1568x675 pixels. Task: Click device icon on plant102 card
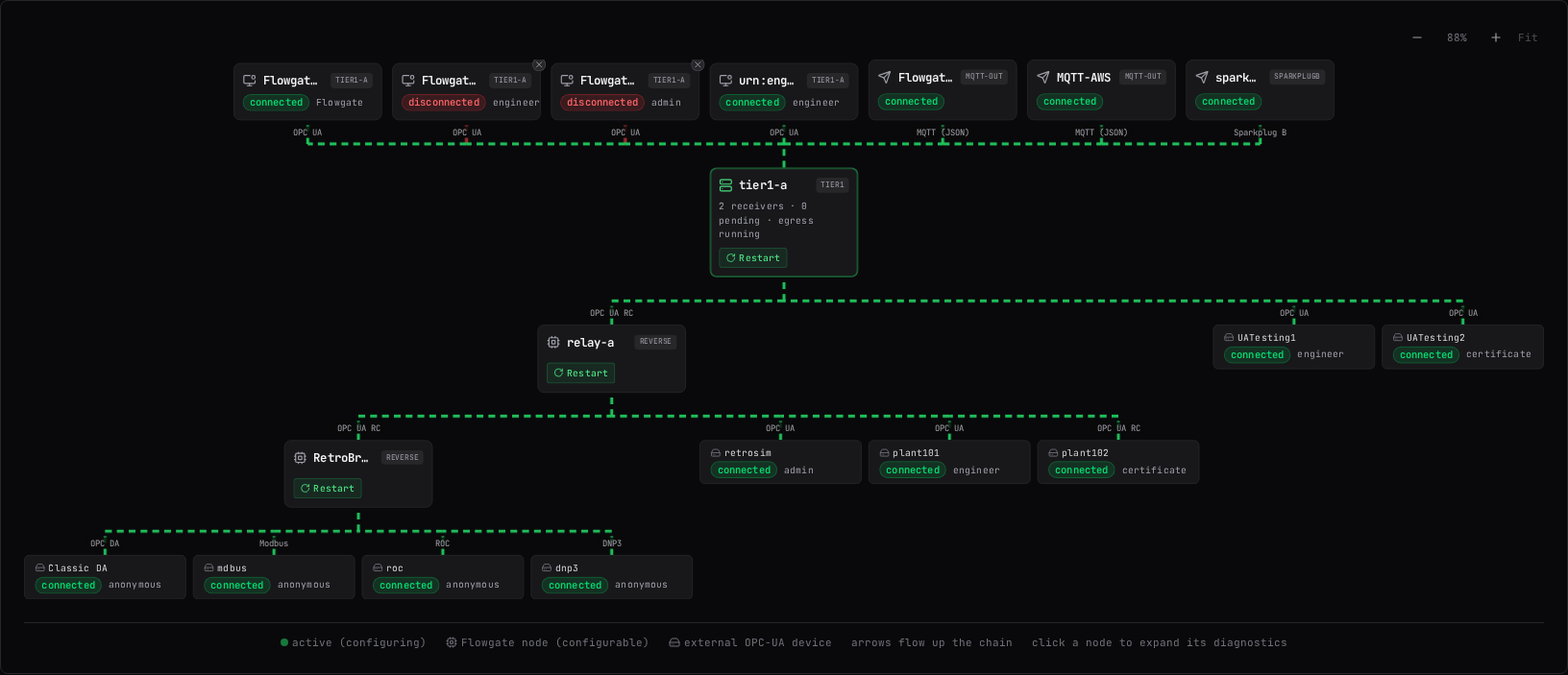1053,453
